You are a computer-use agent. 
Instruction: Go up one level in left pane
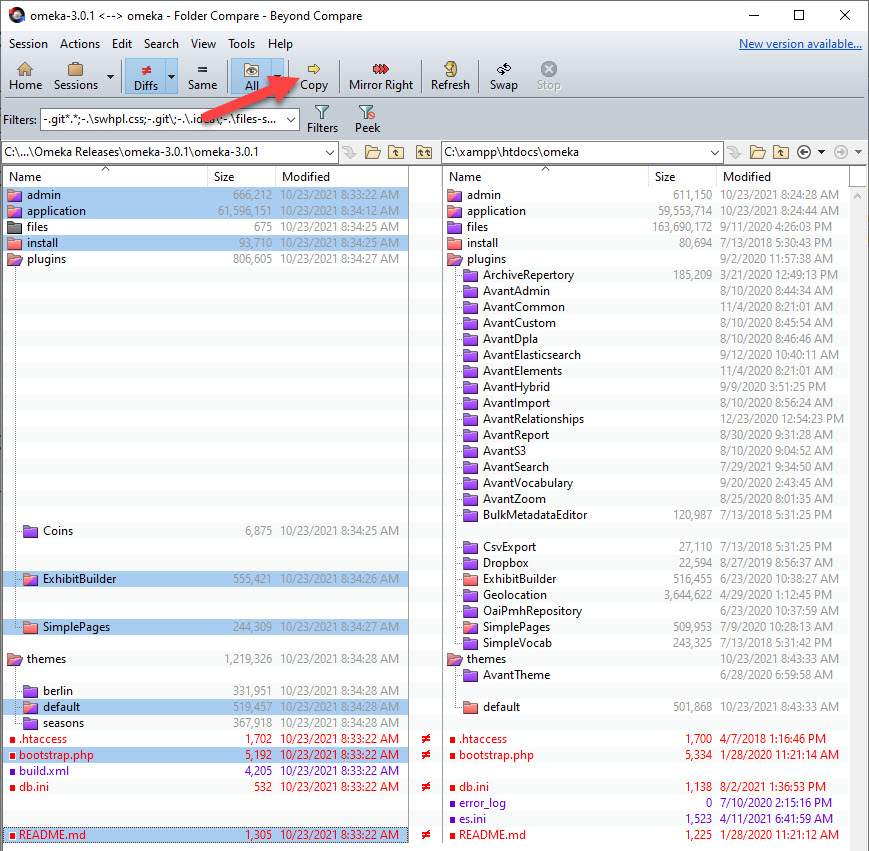pyautogui.click(x=396, y=152)
